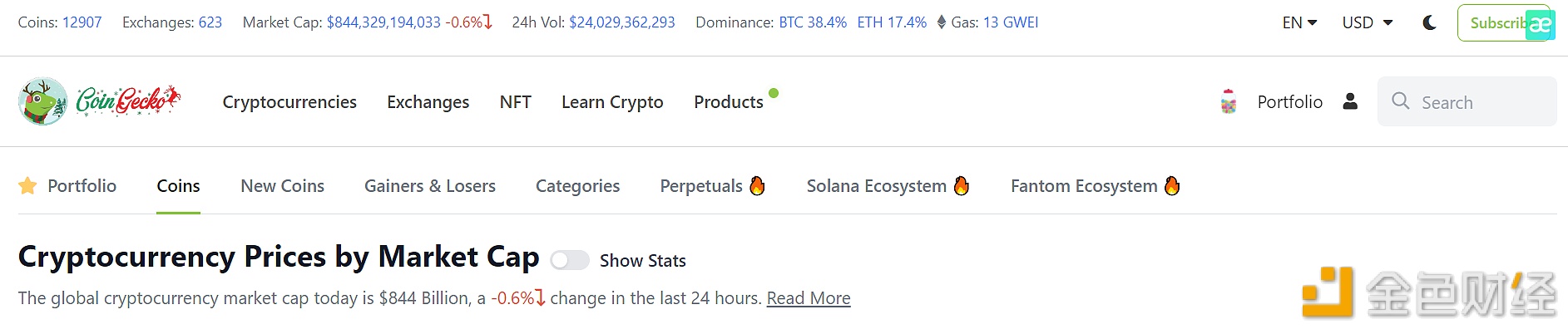This screenshot has width=1568, height=329.
Task: Select the New Coins tab
Action: pos(282,185)
